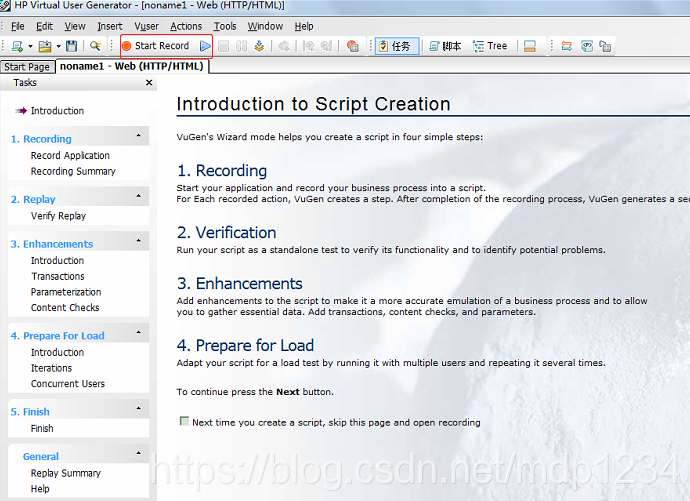Click the greyed icon right of Compile
Image resolution: width=690 pixels, height=501 pixels.
tap(284, 46)
